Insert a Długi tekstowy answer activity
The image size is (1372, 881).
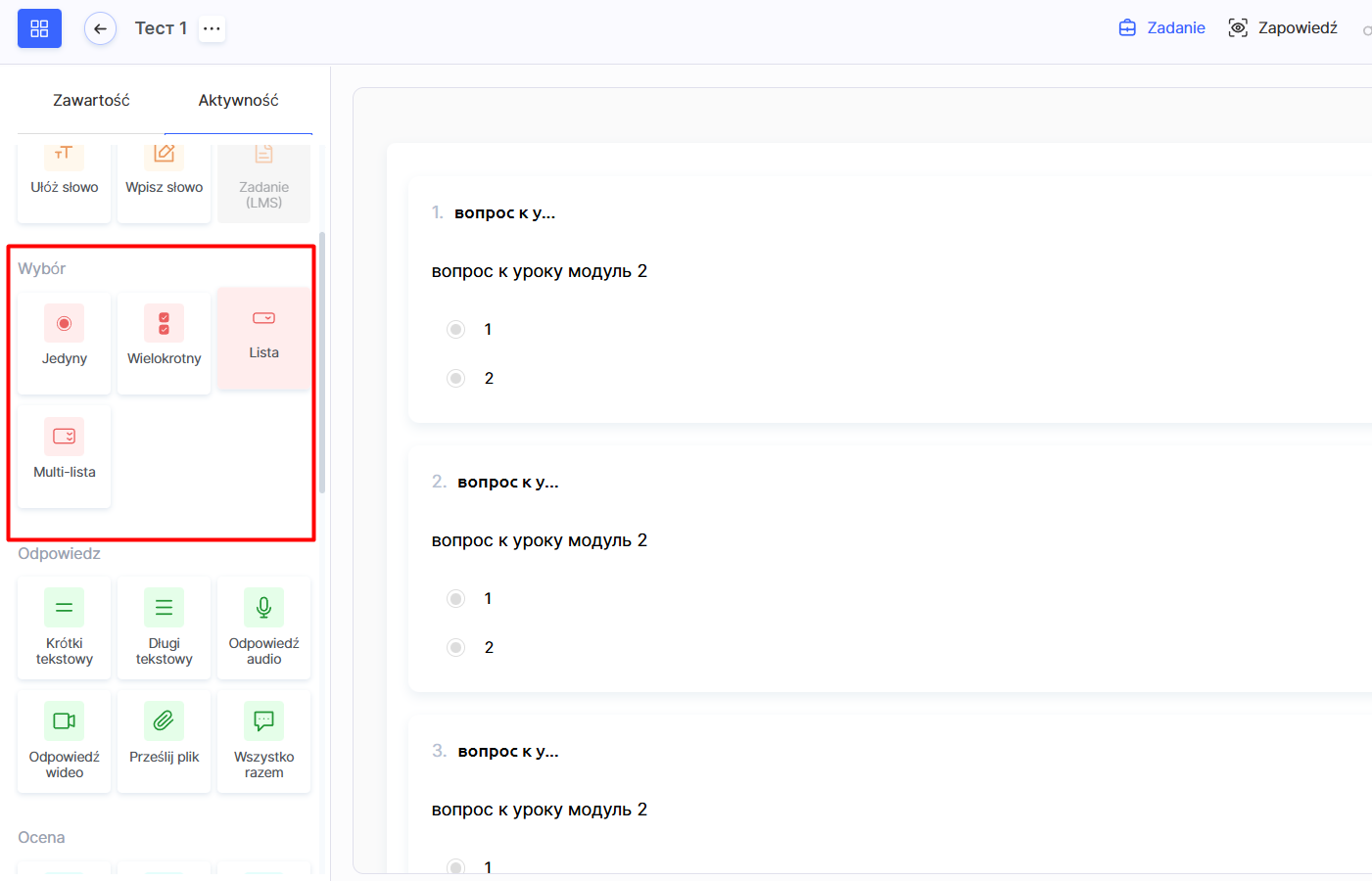pyautogui.click(x=165, y=626)
